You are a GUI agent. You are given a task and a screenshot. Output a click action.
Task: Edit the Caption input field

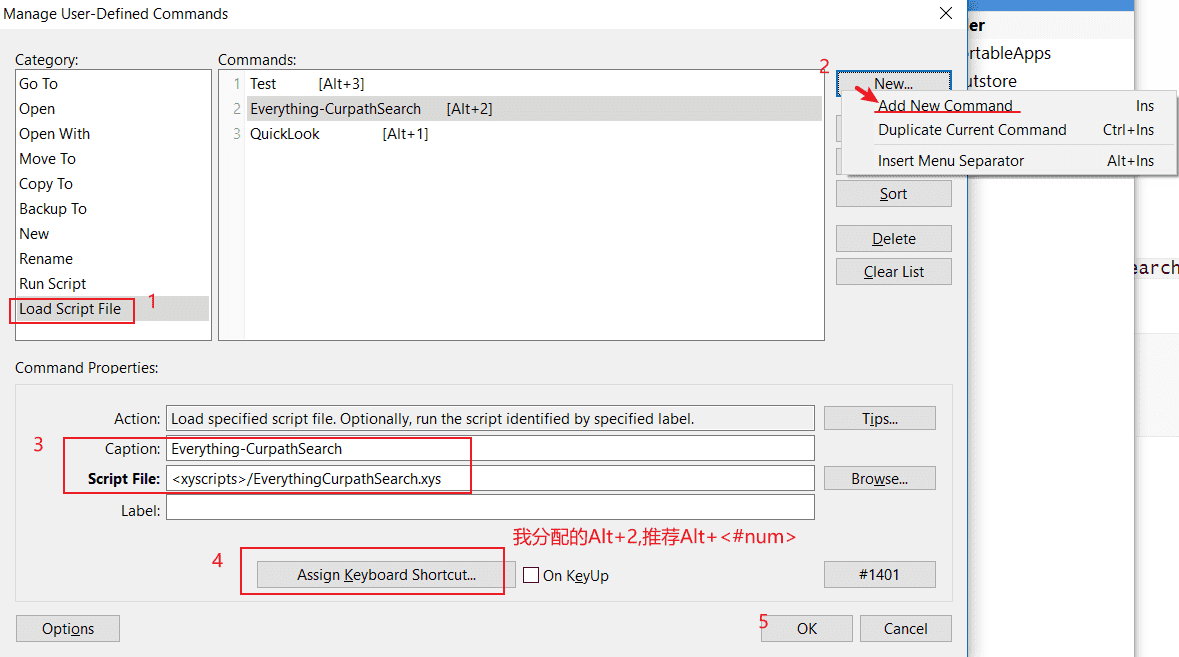click(490, 449)
